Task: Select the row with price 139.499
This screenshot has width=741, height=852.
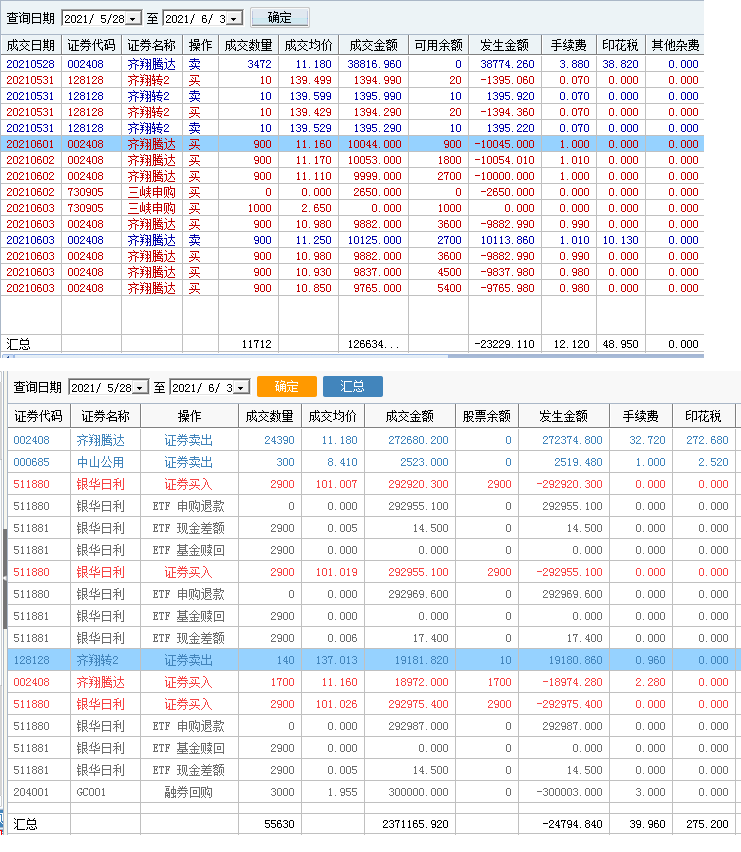Action: tap(352, 80)
